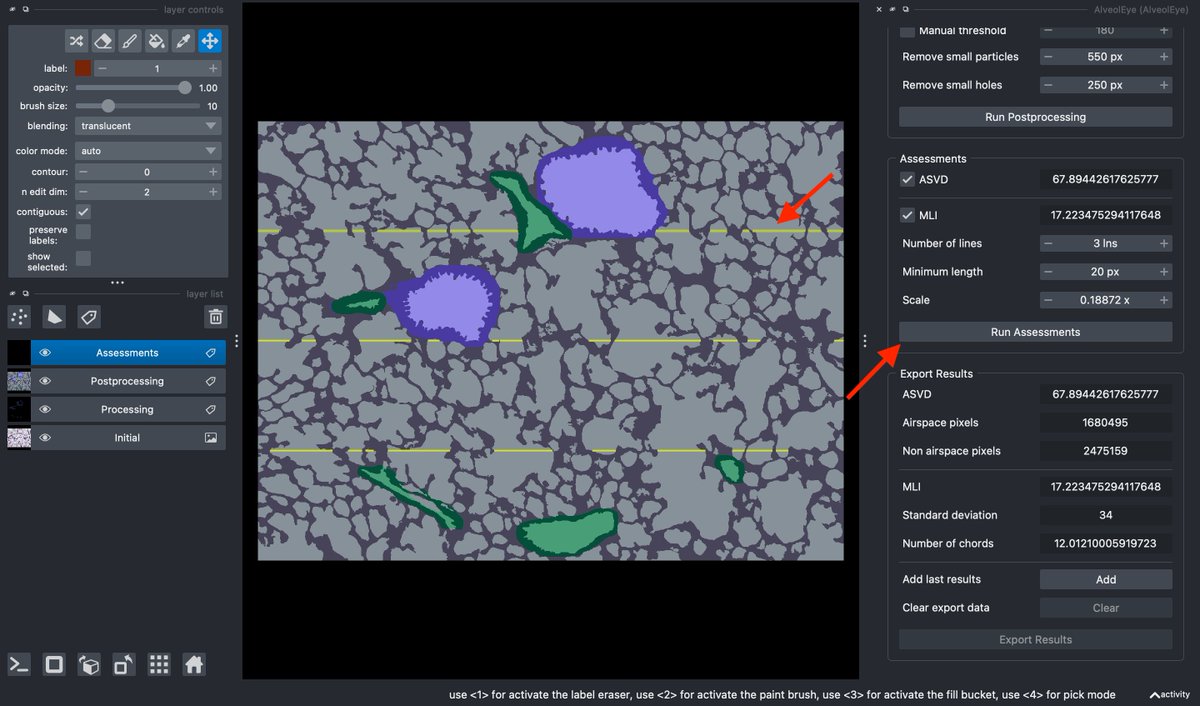1200x706 pixels.
Task: Increase Remove small particles value
Action: pos(1164,57)
